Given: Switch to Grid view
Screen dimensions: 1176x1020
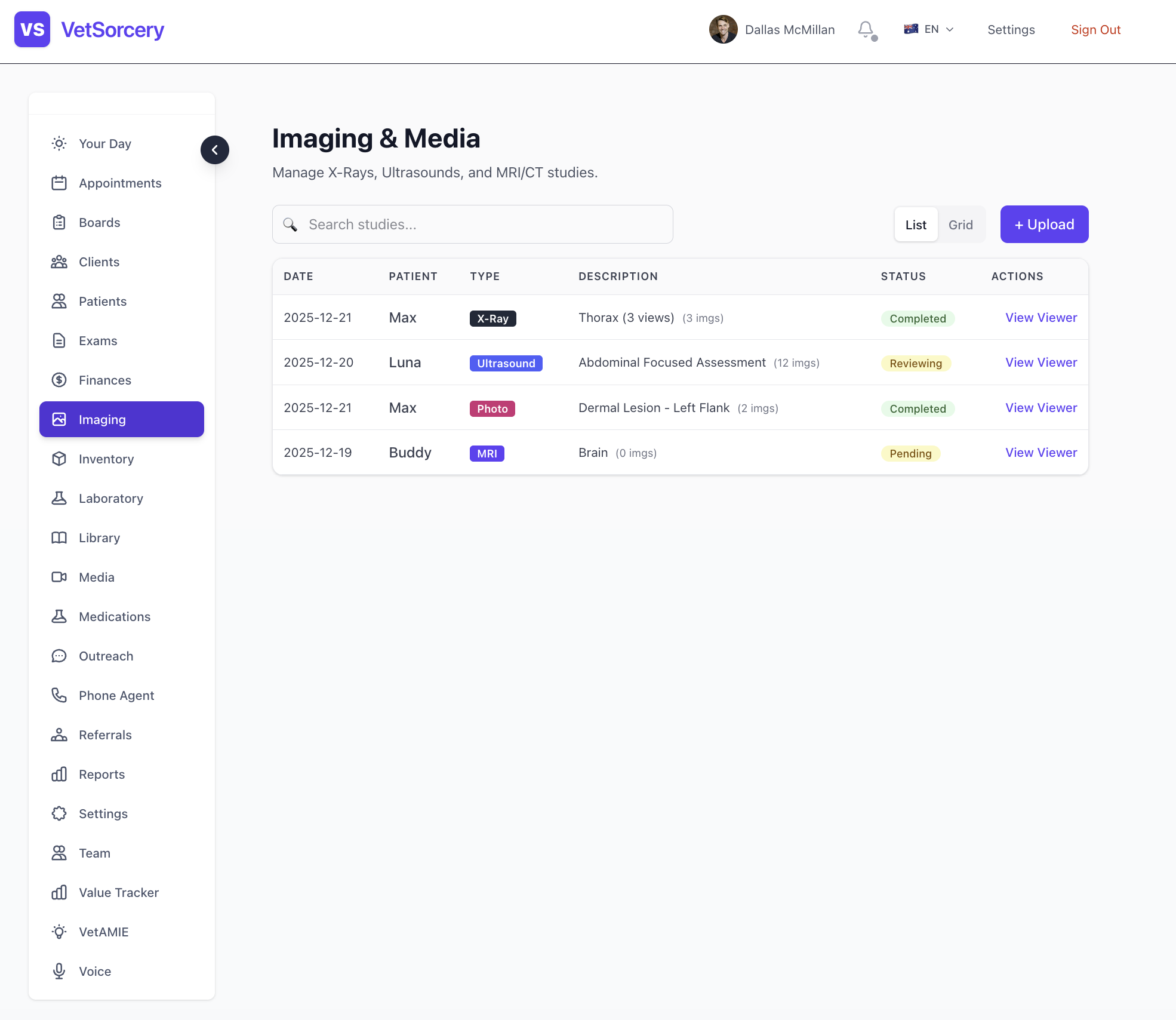Looking at the screenshot, I should pos(960,225).
